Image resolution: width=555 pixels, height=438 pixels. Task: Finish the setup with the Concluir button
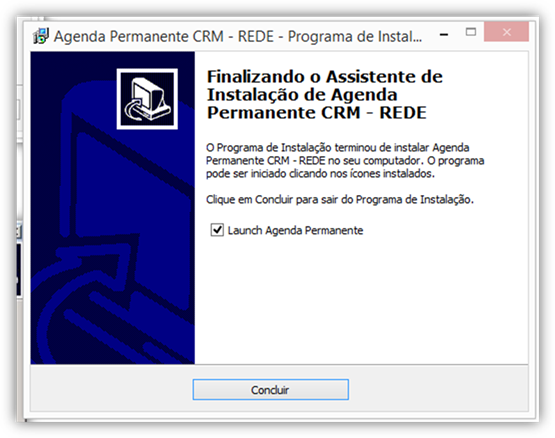tap(271, 390)
